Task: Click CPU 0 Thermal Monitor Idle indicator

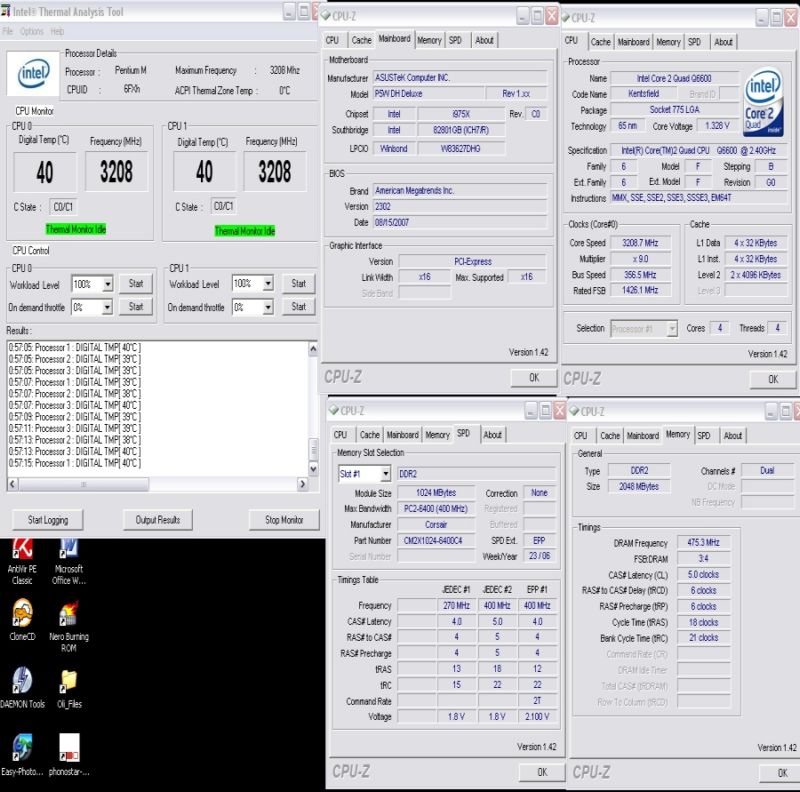Action: [76, 230]
